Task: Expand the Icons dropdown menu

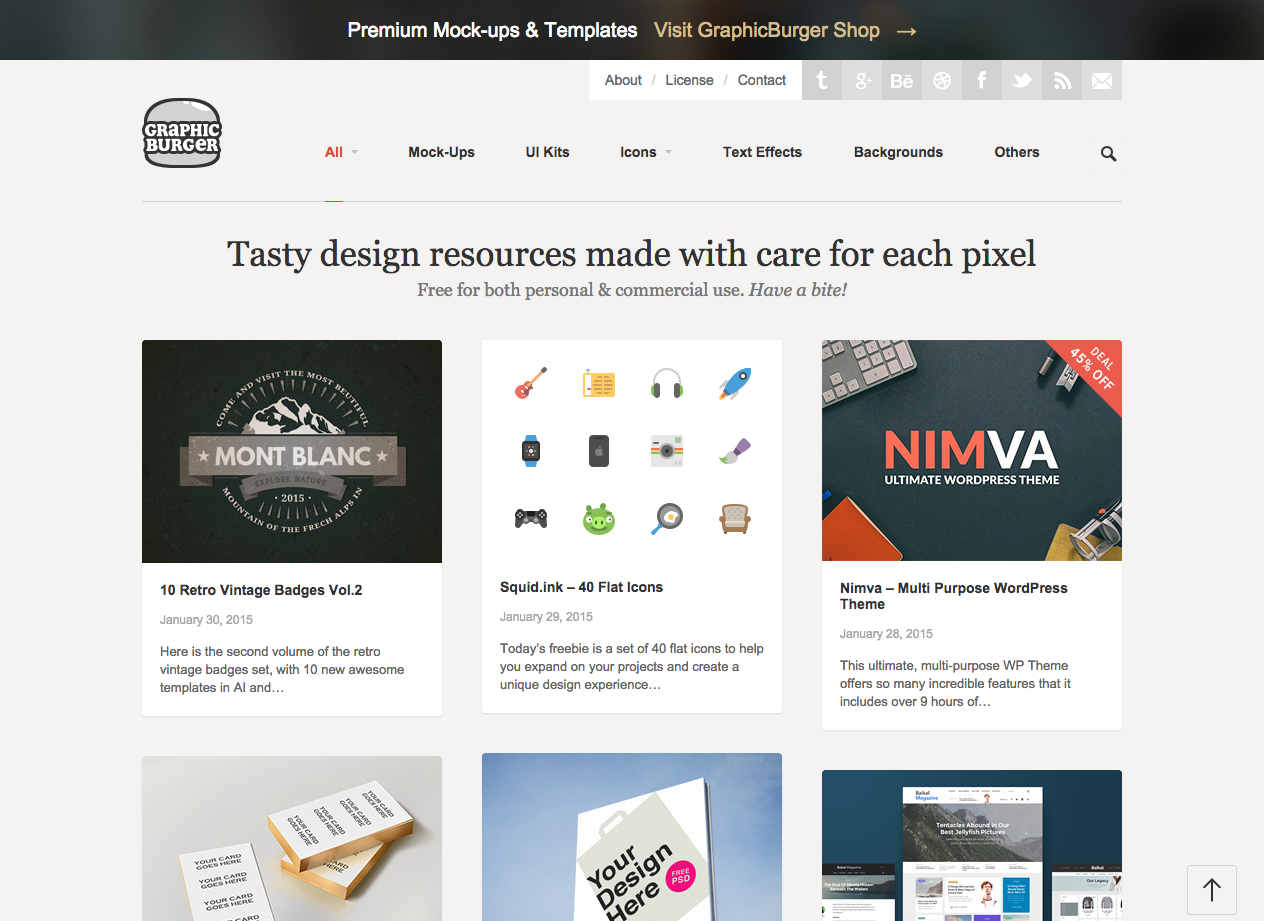Action: point(646,152)
